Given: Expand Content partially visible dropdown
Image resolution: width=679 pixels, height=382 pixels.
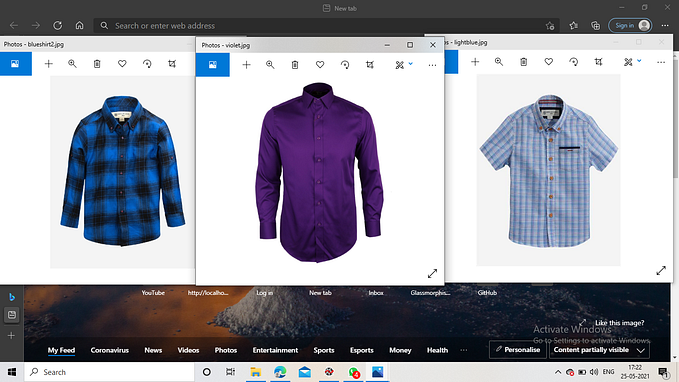Looking at the screenshot, I should 599,350.
